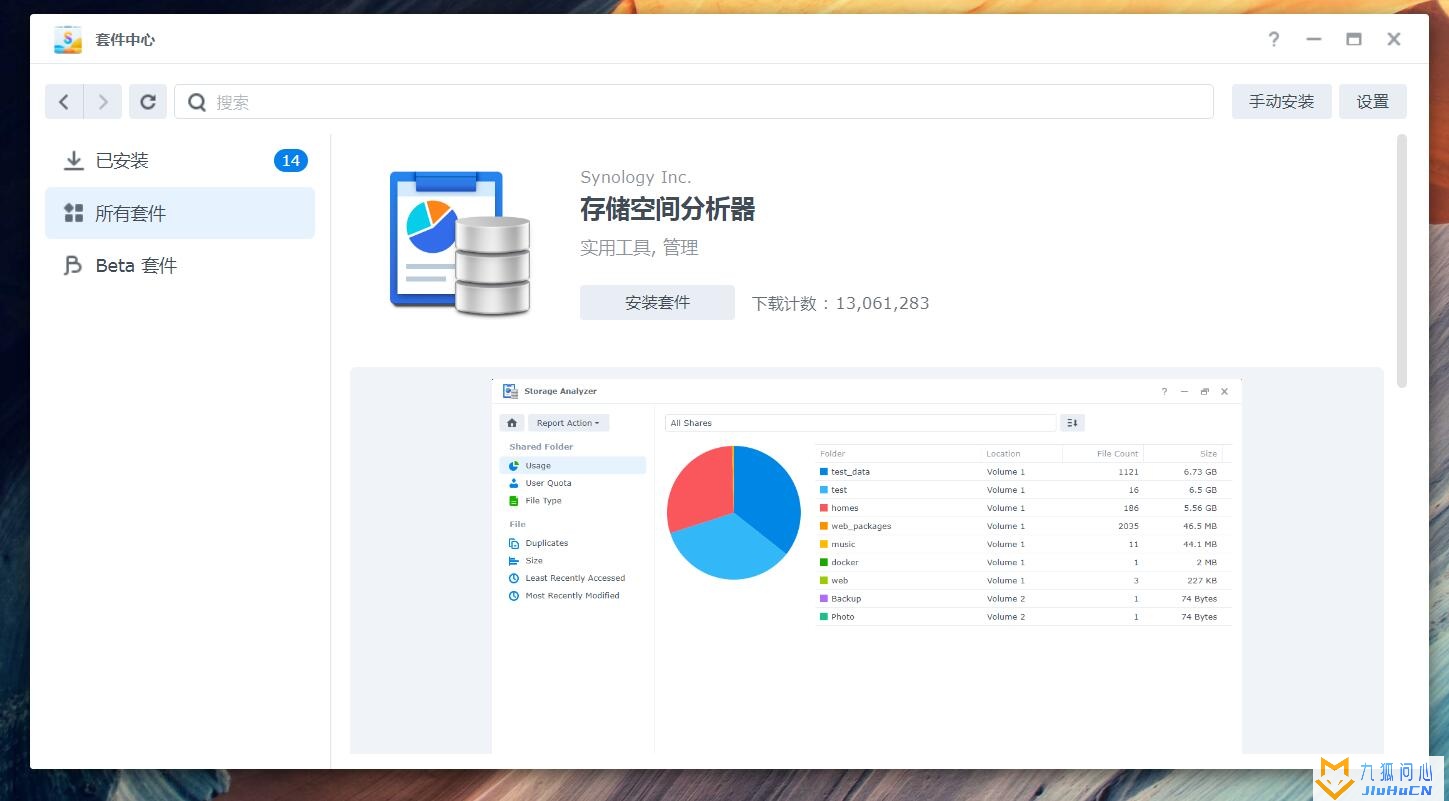This screenshot has height=801, width=1449.
Task: Click the Synology Inc. developer name
Action: [635, 177]
